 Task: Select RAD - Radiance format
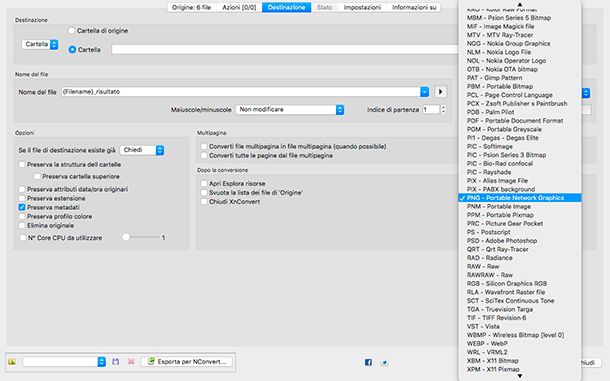[520, 258]
